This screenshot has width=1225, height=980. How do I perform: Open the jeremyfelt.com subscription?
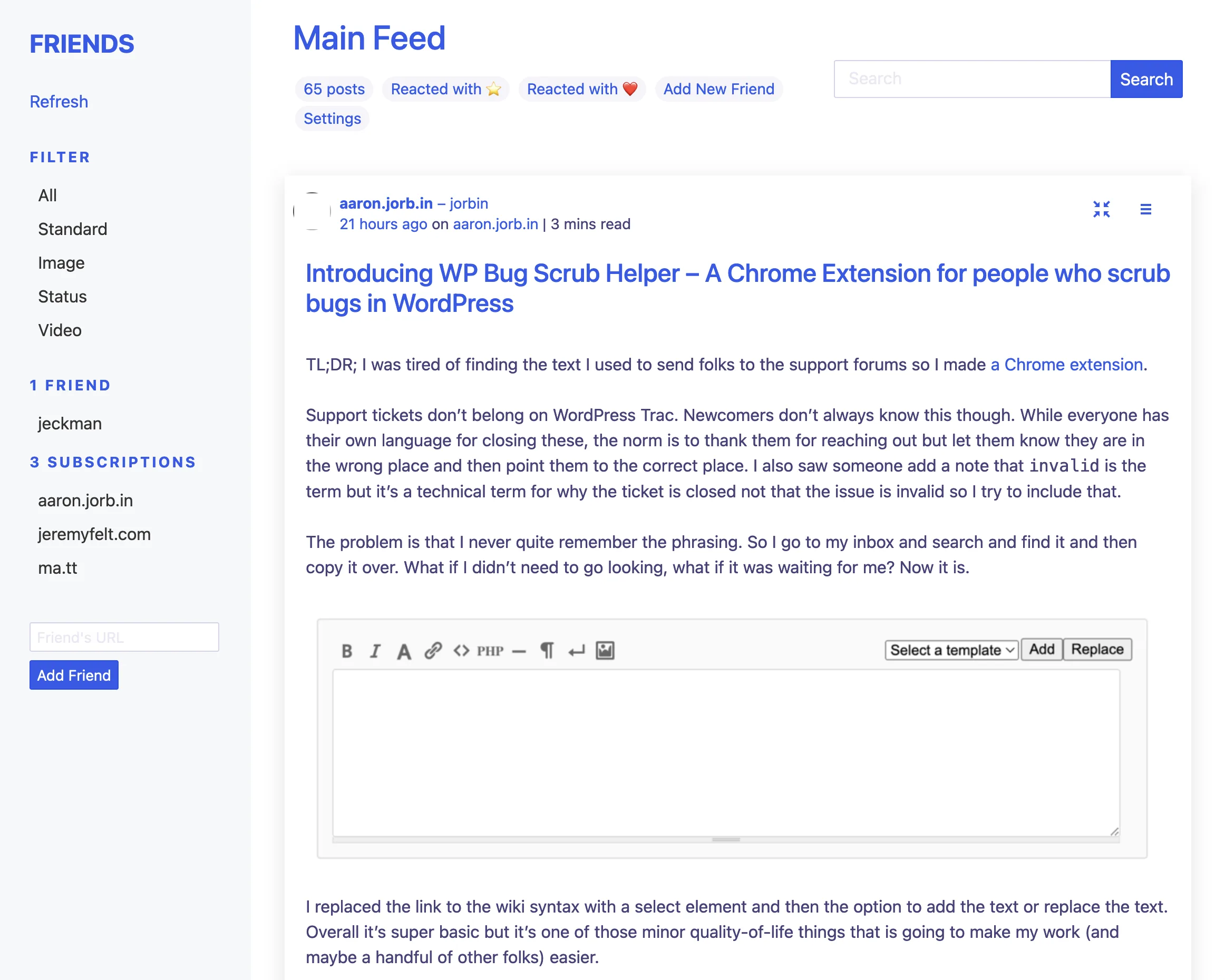94,534
